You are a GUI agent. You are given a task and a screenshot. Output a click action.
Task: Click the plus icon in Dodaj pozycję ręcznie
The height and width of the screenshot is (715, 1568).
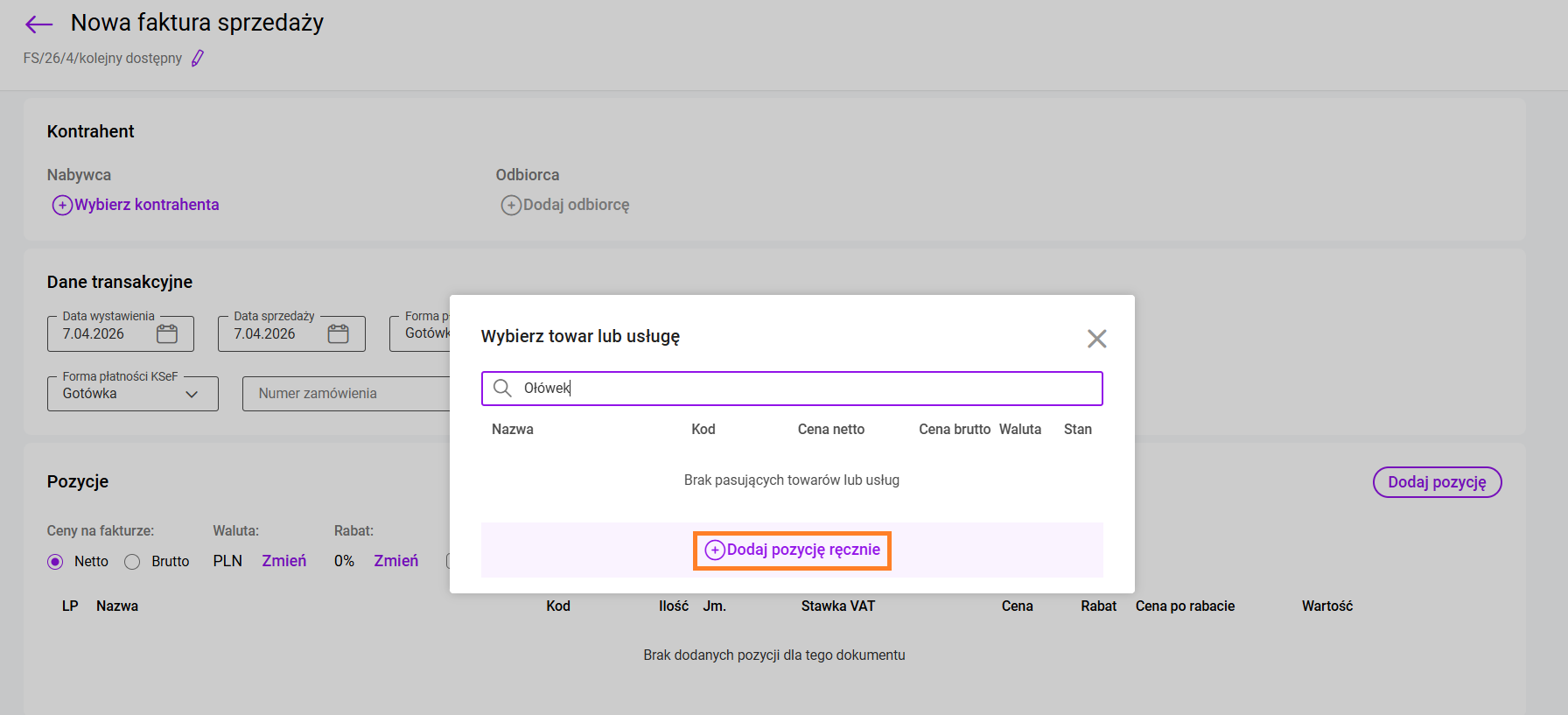(715, 550)
